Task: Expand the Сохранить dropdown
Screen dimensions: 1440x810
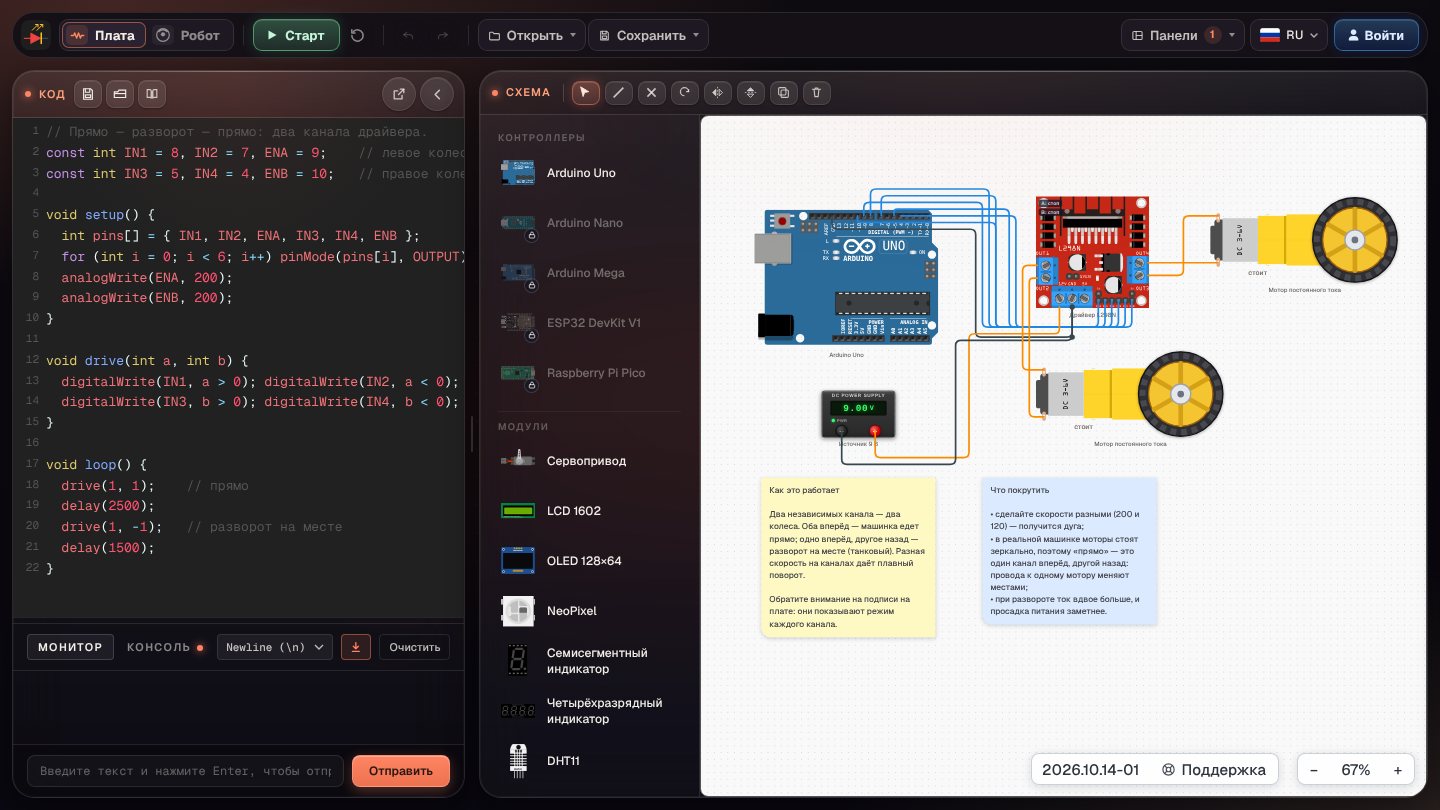Action: 648,35
